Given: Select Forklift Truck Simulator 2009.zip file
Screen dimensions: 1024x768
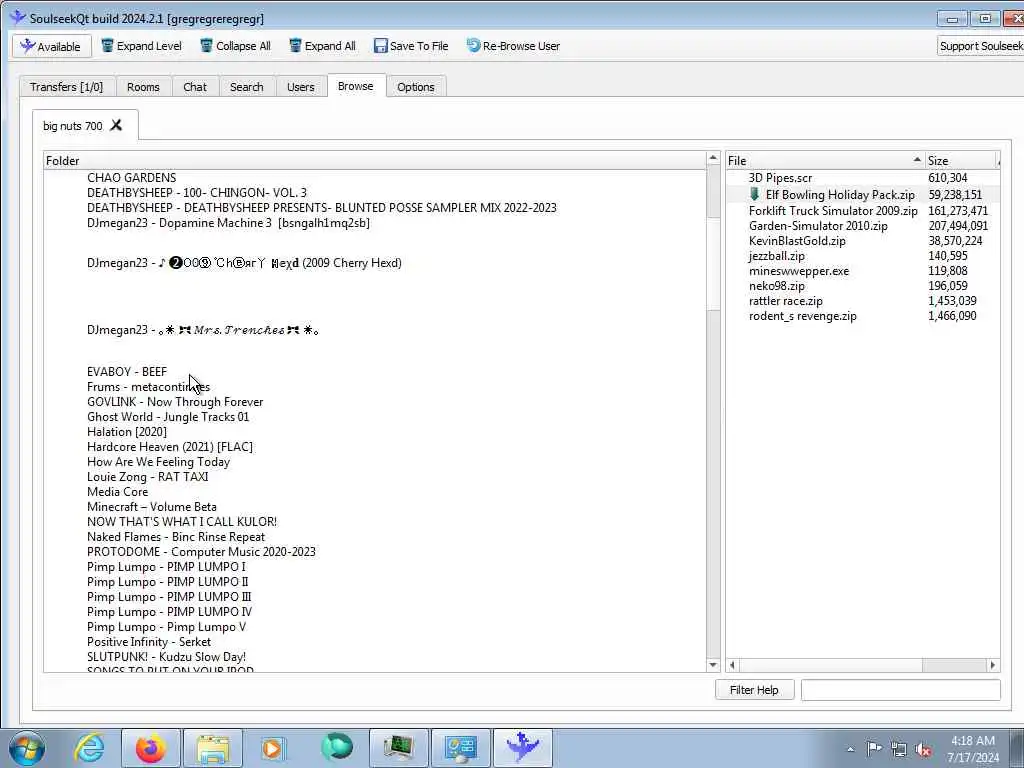Looking at the screenshot, I should tap(833, 211).
